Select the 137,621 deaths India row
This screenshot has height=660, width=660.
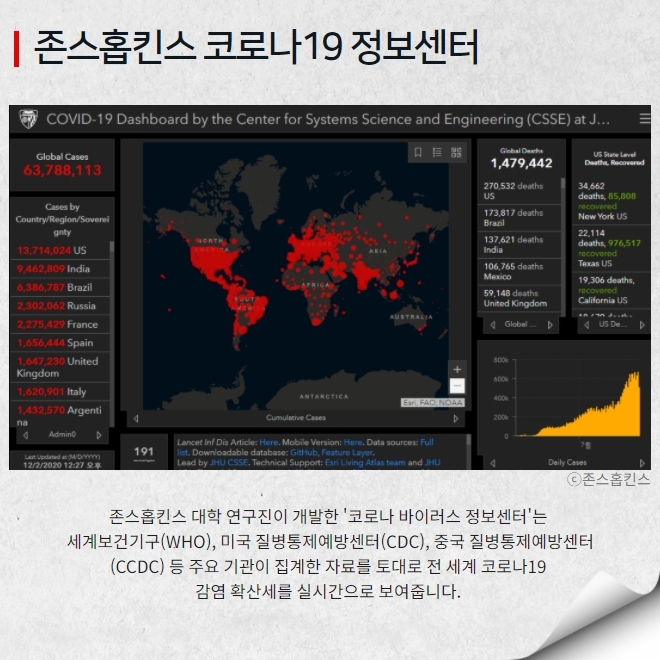(519, 245)
